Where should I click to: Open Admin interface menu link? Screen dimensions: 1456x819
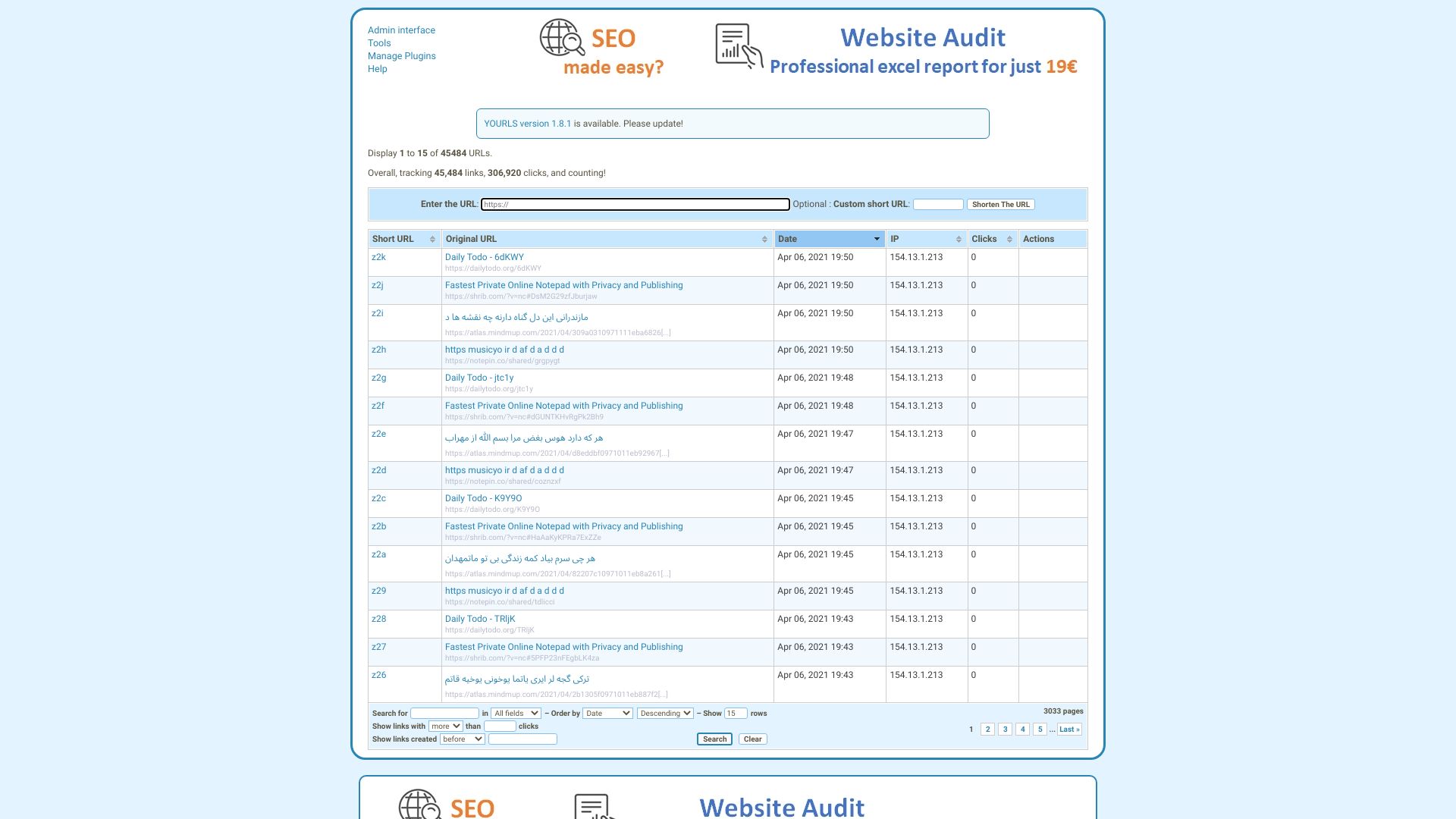coord(401,30)
